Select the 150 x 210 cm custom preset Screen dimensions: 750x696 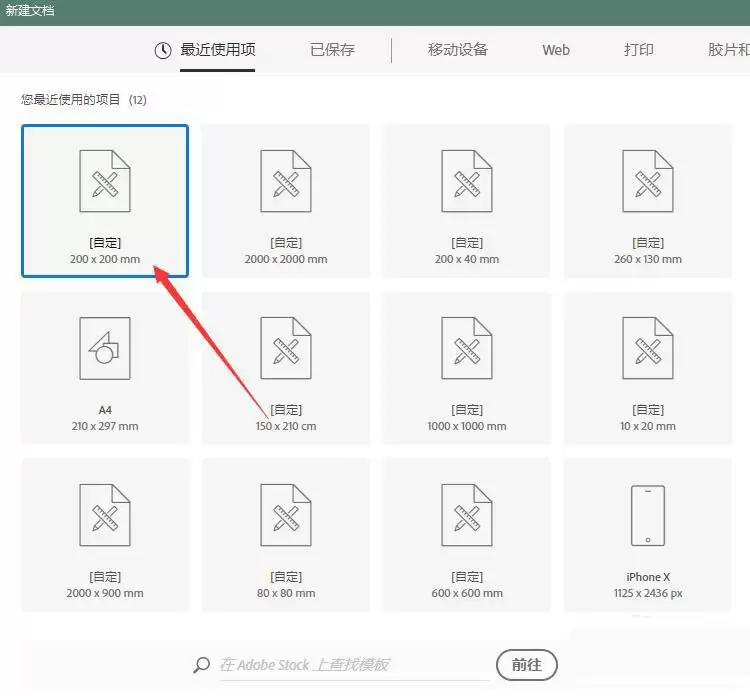286,368
